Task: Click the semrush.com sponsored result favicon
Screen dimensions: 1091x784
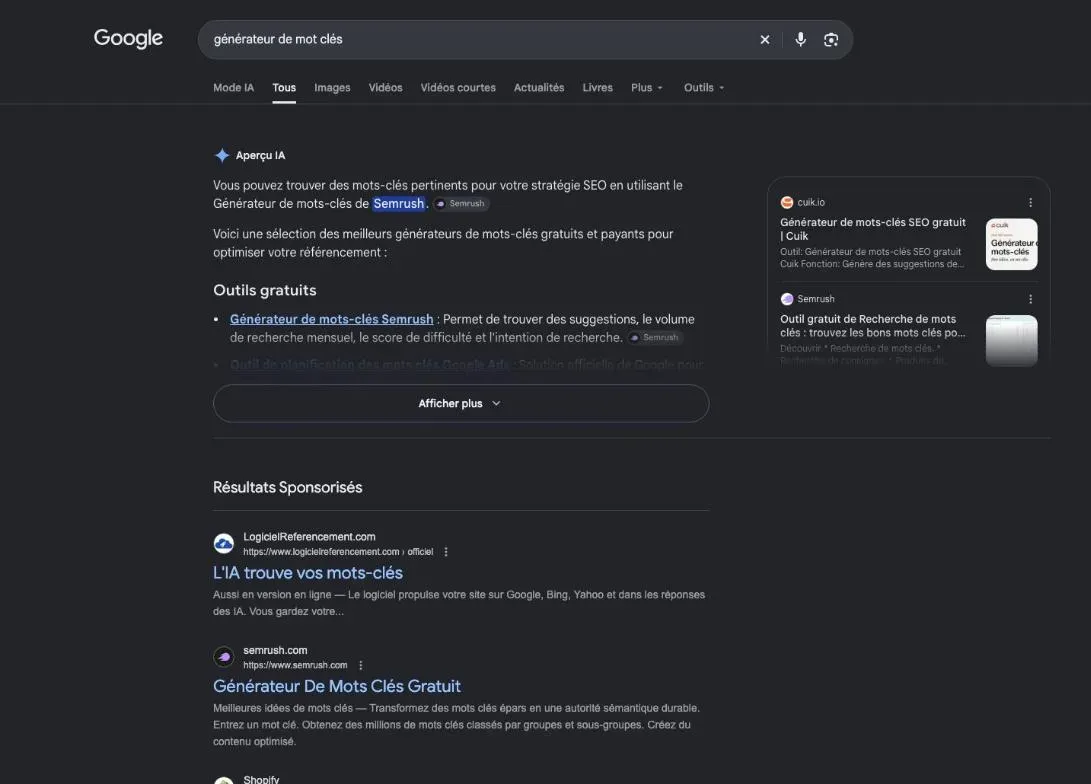Action: tap(223, 657)
